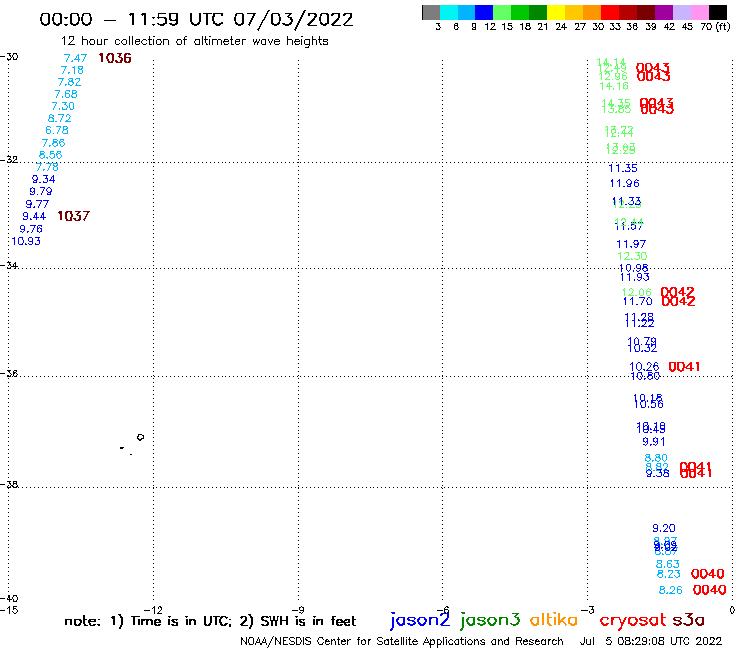Click the wave height 7.86
Viewport: 740px width, 650px height.
coord(53,143)
